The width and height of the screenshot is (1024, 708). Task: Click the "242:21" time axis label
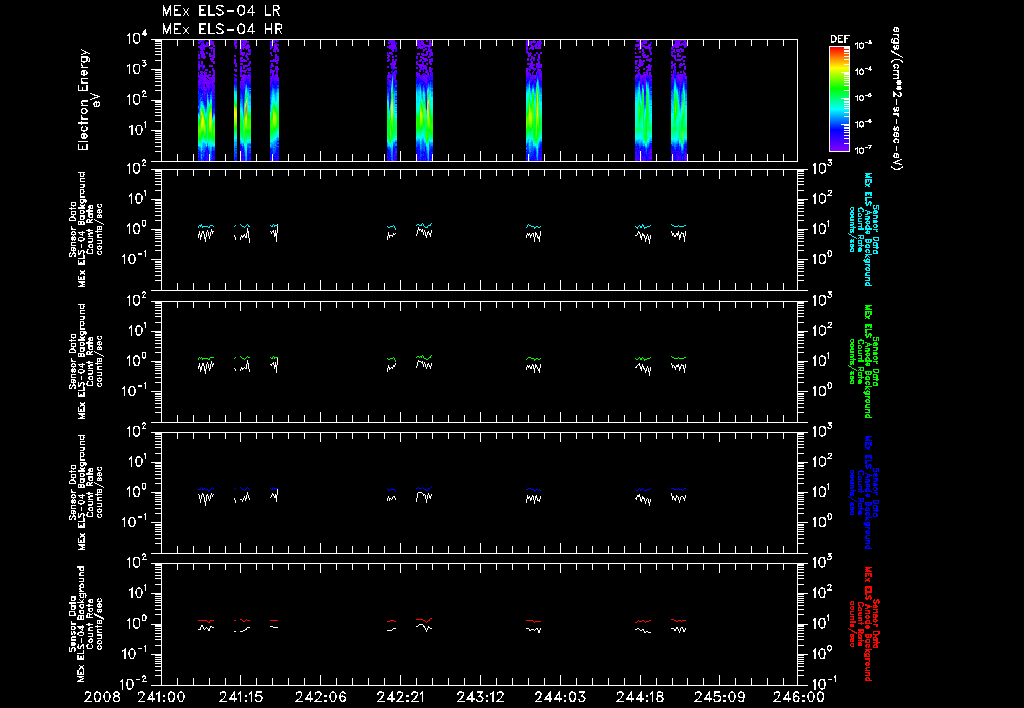point(400,698)
